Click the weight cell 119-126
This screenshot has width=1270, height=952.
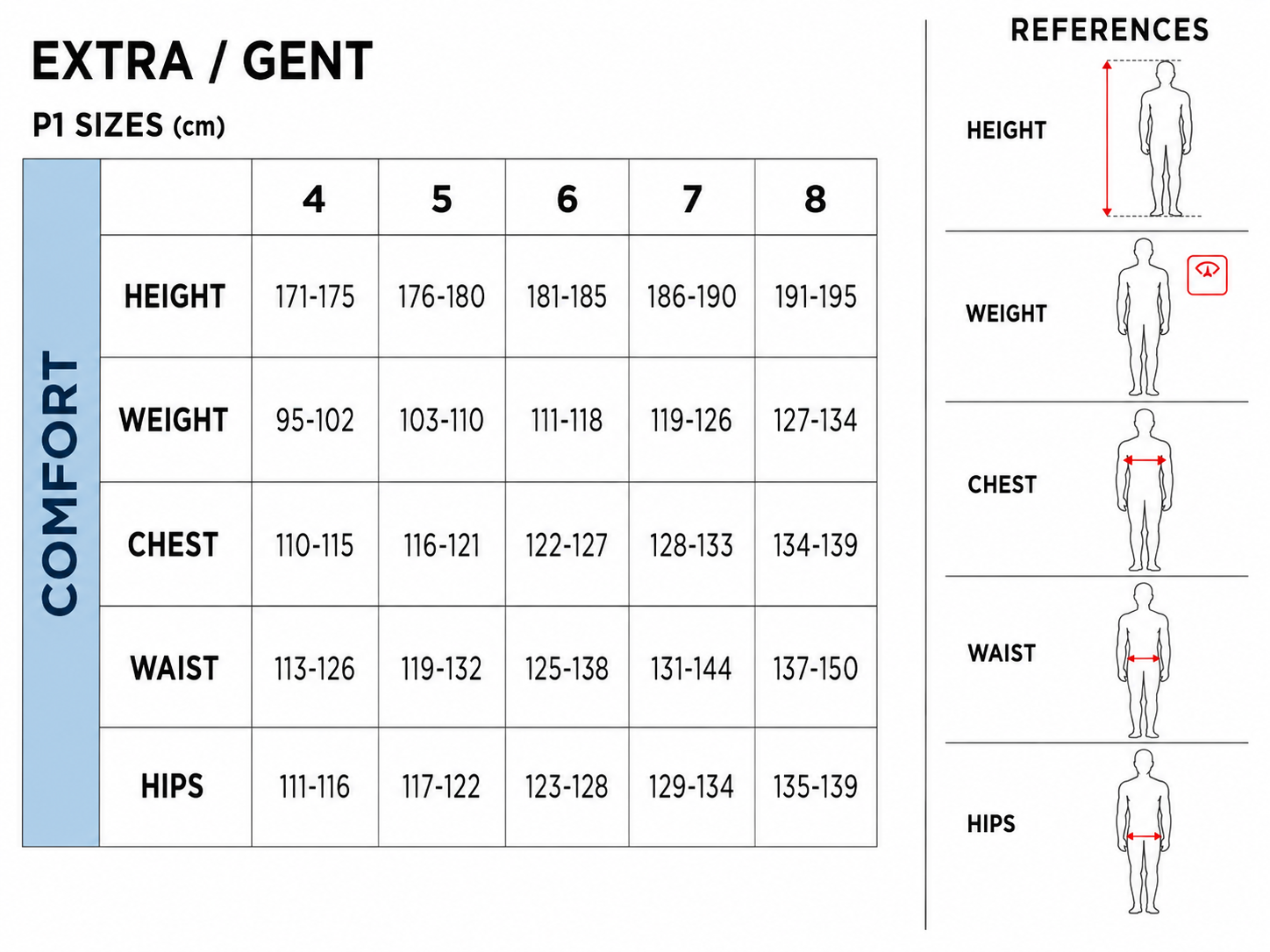[691, 420]
